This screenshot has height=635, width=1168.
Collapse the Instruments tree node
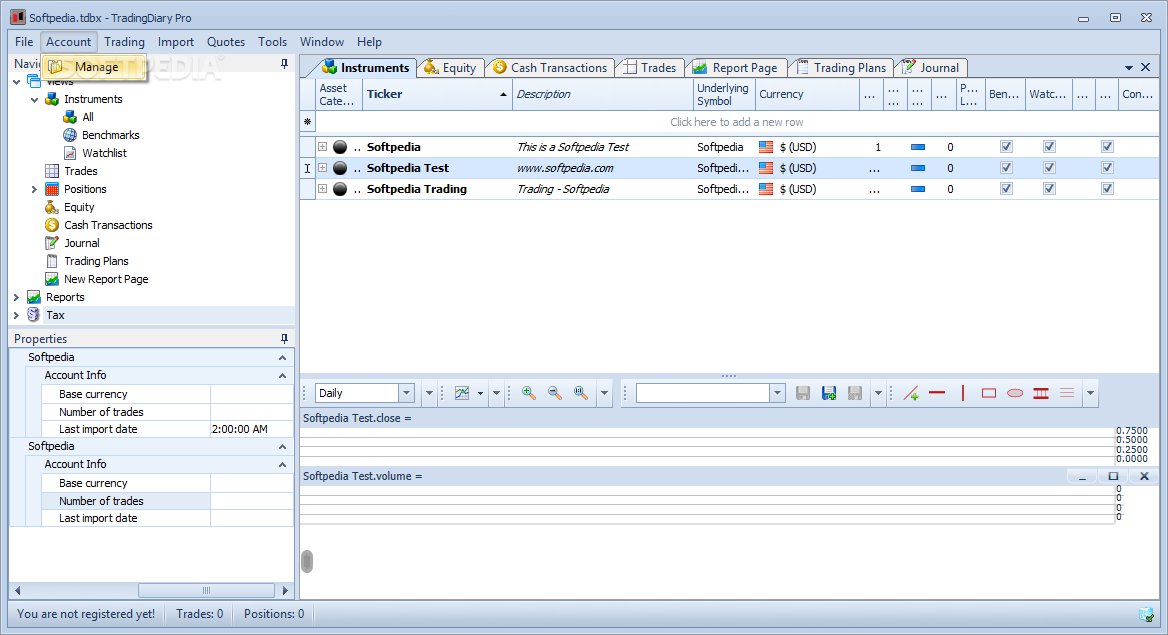click(x=34, y=99)
